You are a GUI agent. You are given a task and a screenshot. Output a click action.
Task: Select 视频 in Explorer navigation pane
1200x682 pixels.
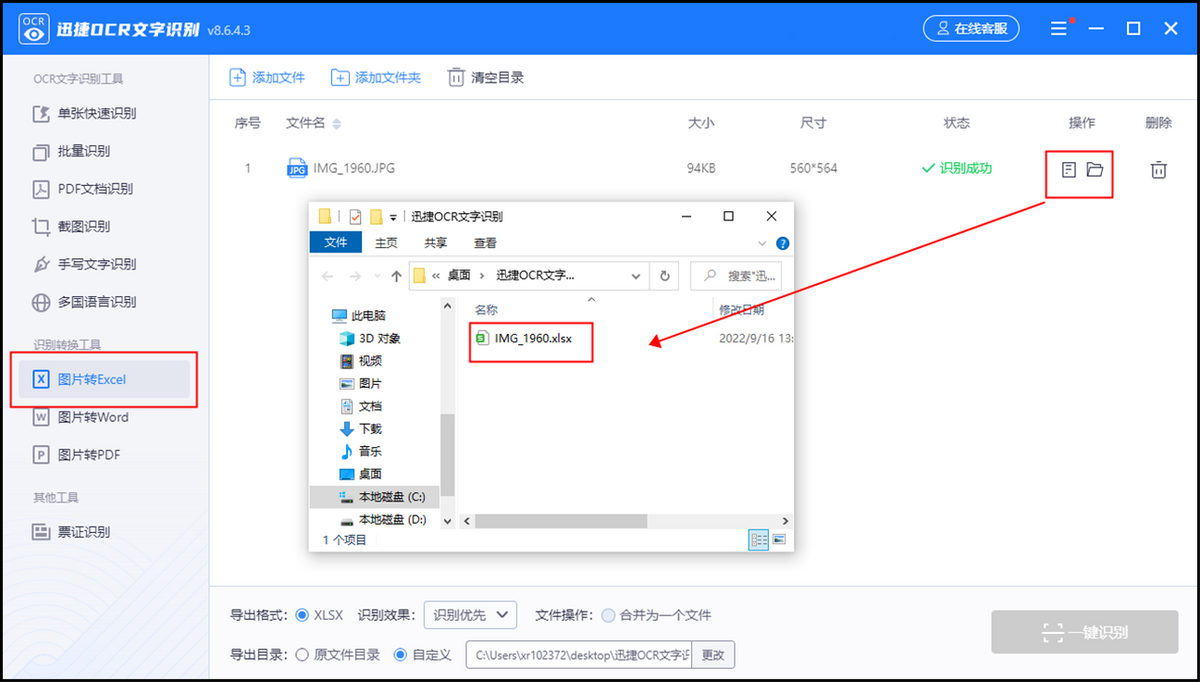(360, 361)
